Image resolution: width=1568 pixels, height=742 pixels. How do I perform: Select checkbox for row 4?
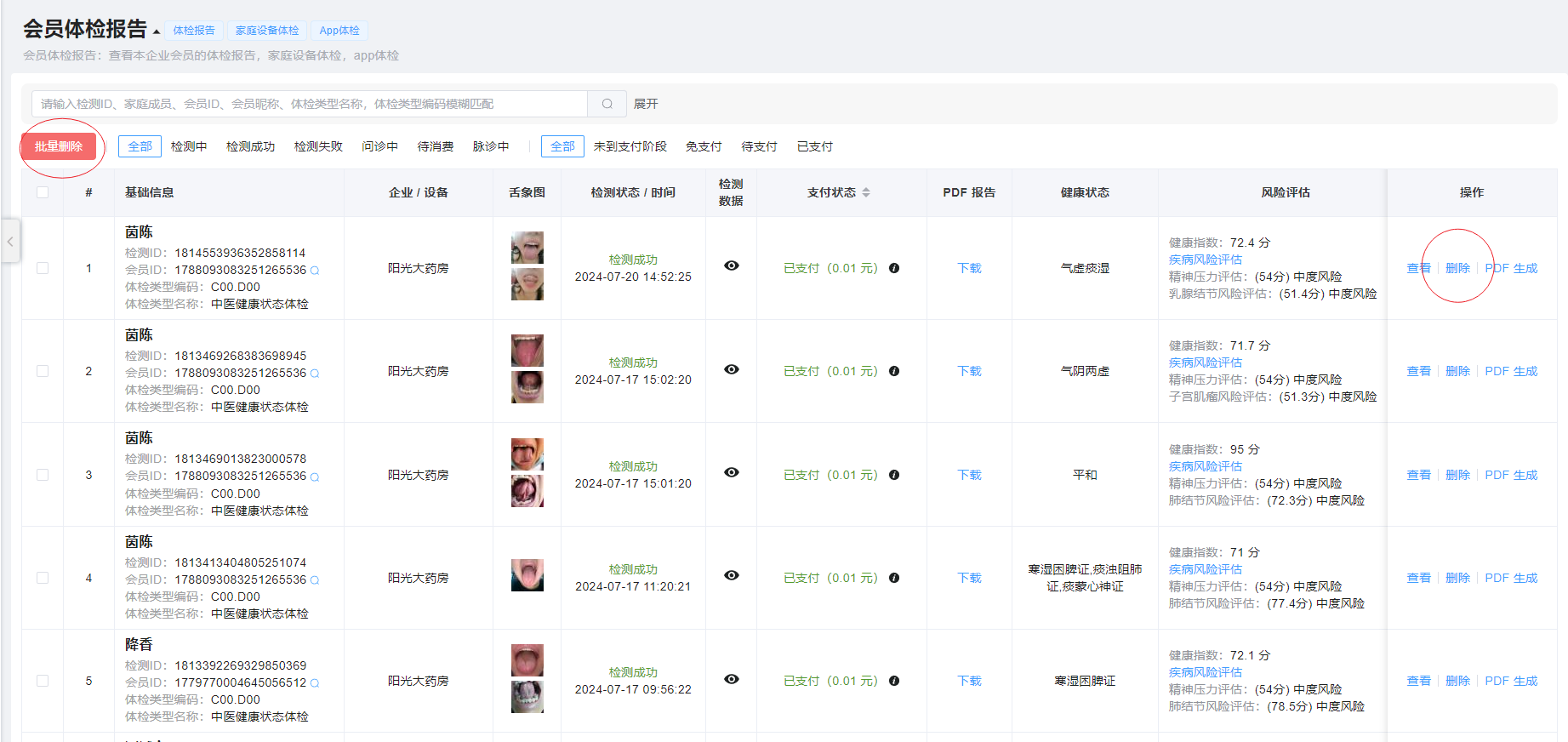pos(43,578)
